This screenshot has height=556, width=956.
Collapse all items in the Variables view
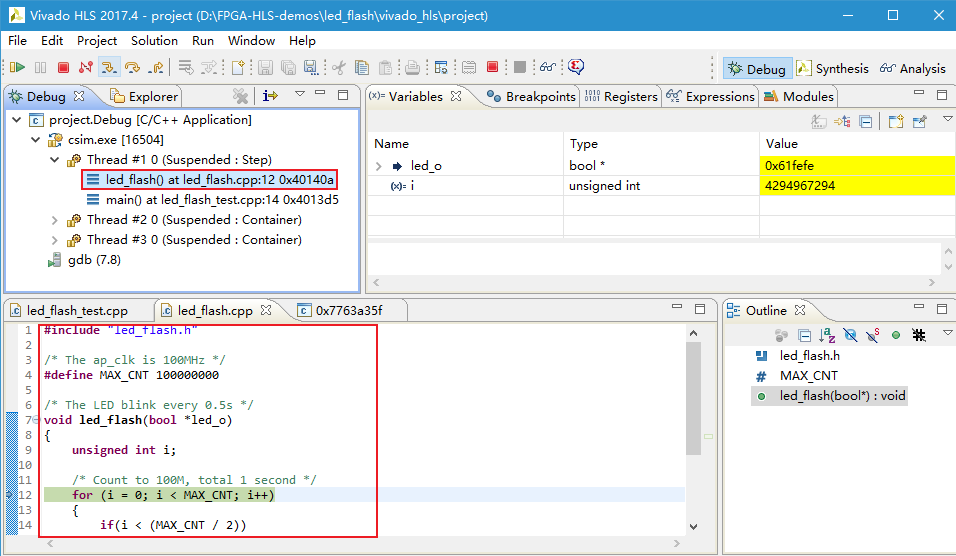pyautogui.click(x=866, y=121)
